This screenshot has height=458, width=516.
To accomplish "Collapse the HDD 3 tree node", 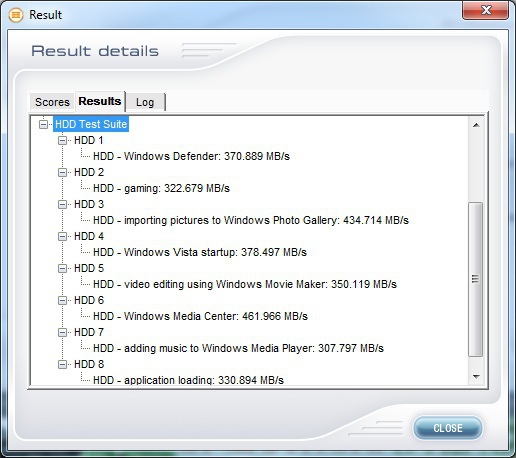I will 62,204.
